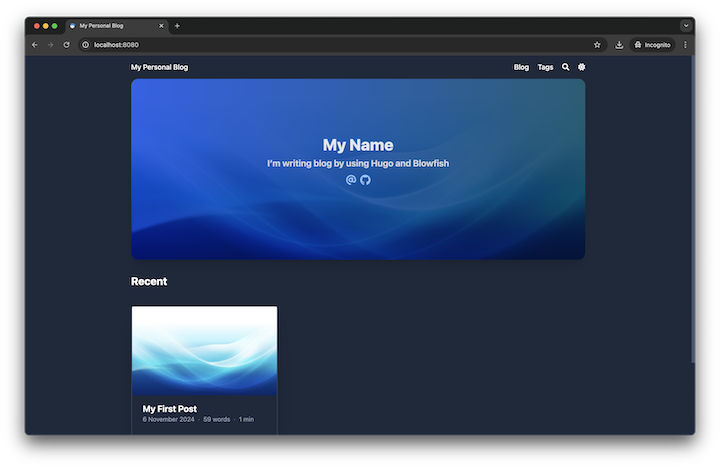Open Chrome's three-dot menu
The image size is (720, 468).
pyautogui.click(x=685, y=45)
